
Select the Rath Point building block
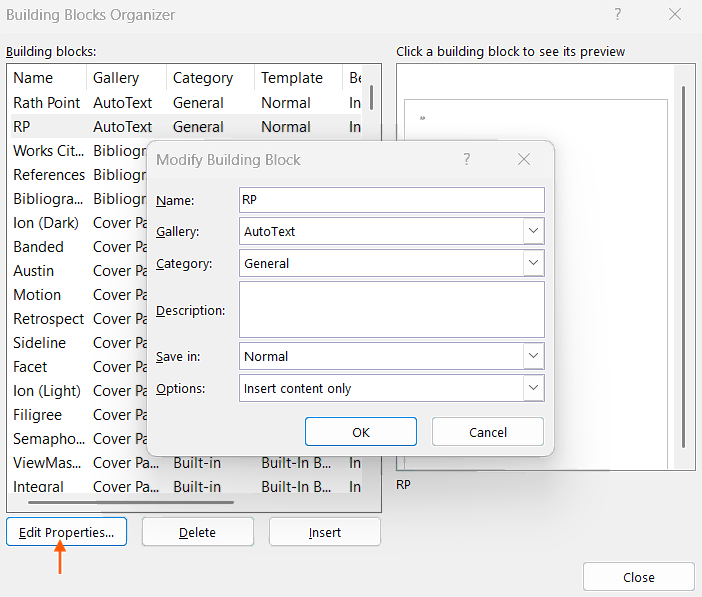186,103
